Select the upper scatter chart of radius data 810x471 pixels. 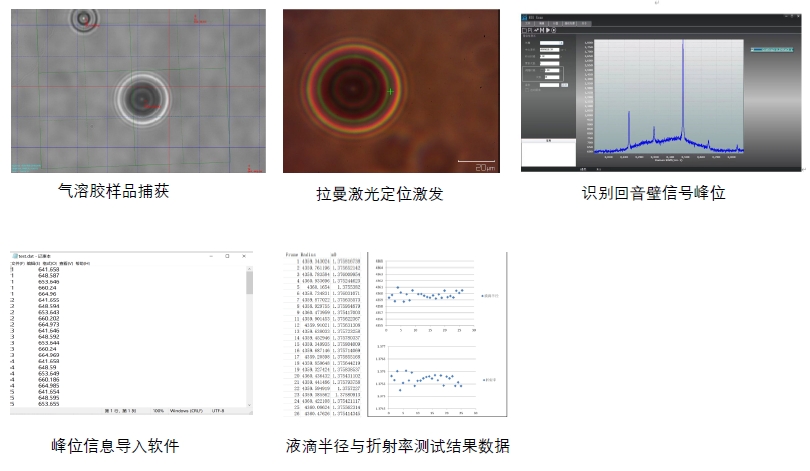click(x=432, y=296)
